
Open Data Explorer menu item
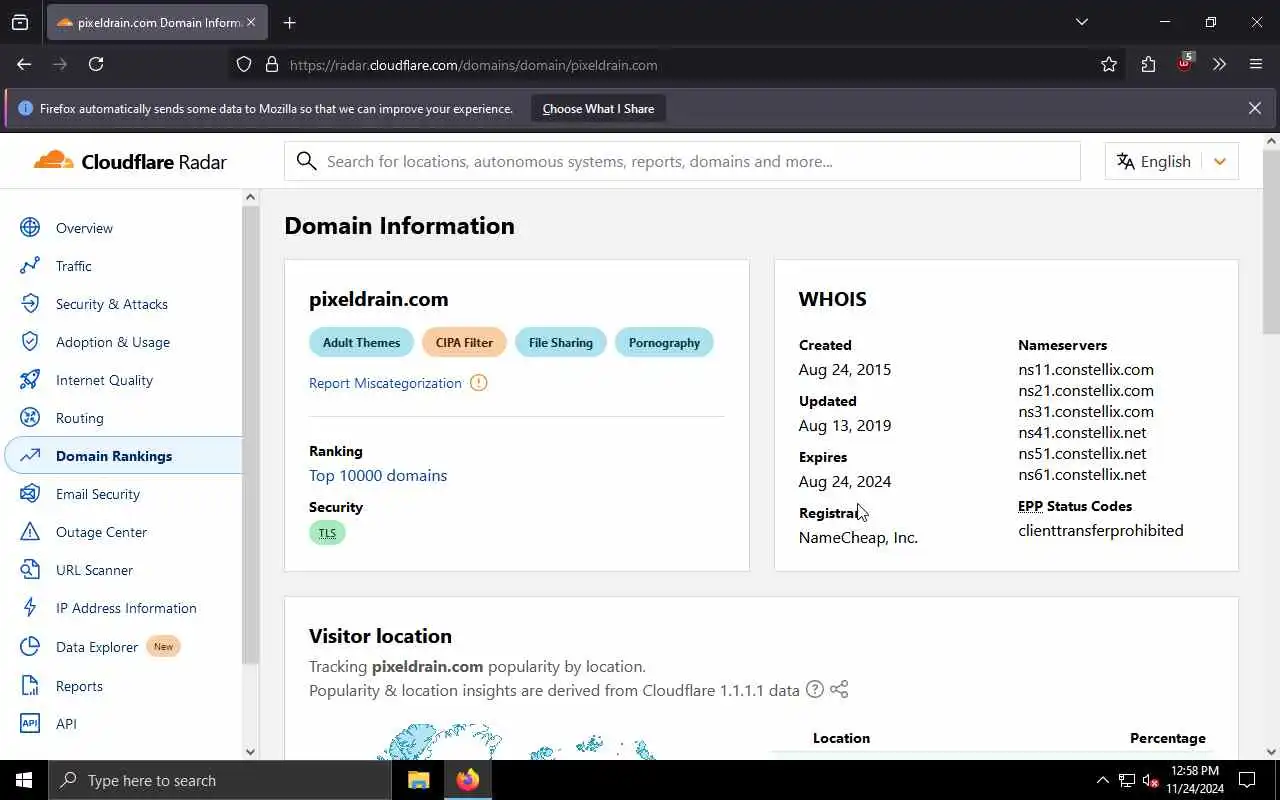coord(97,647)
